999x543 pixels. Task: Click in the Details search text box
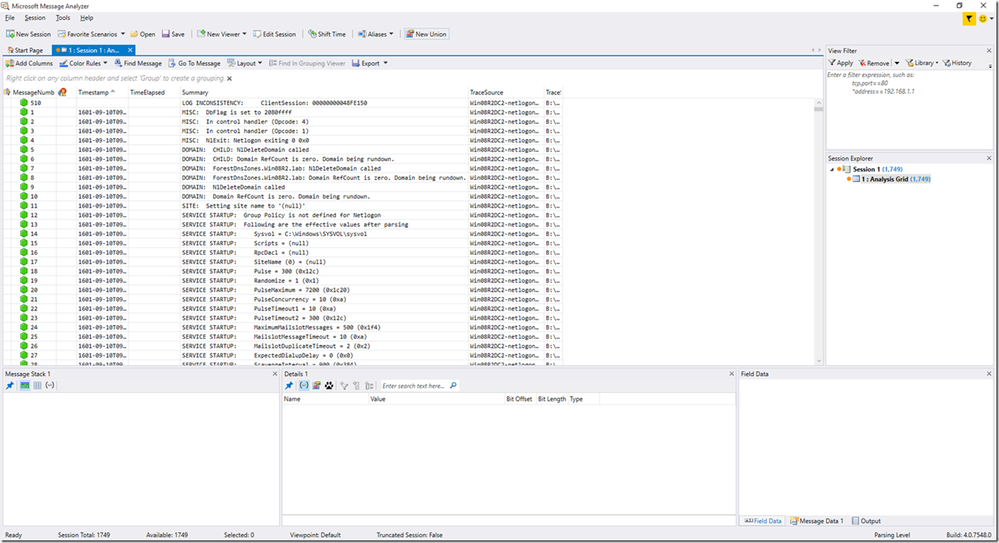414,386
